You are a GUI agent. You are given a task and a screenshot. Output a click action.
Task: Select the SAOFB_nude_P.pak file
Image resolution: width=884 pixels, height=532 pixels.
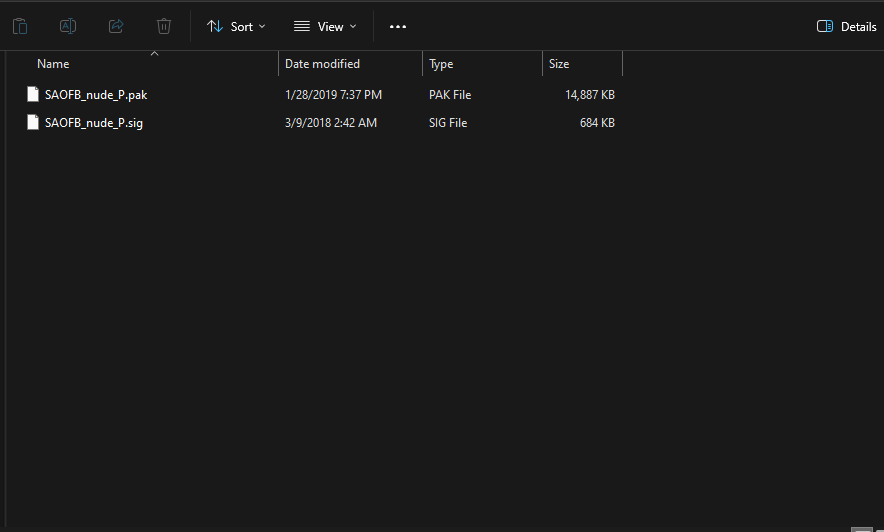point(96,95)
